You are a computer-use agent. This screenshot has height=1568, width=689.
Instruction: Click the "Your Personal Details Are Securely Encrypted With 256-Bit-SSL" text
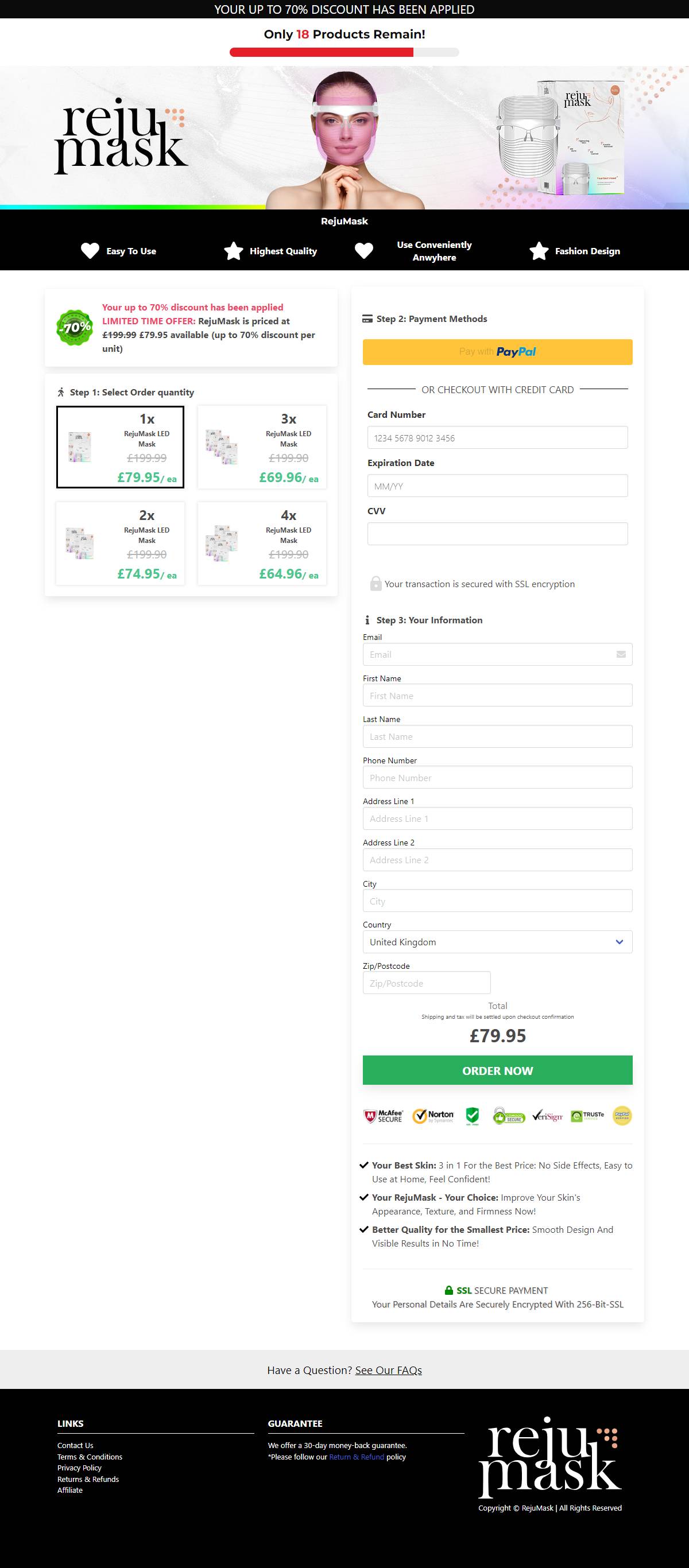tap(498, 1305)
